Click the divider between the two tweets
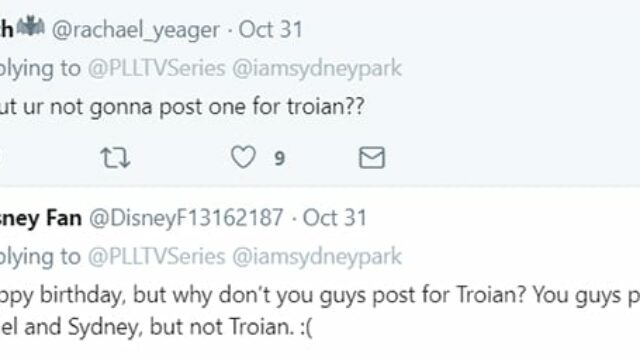 pos(320,187)
